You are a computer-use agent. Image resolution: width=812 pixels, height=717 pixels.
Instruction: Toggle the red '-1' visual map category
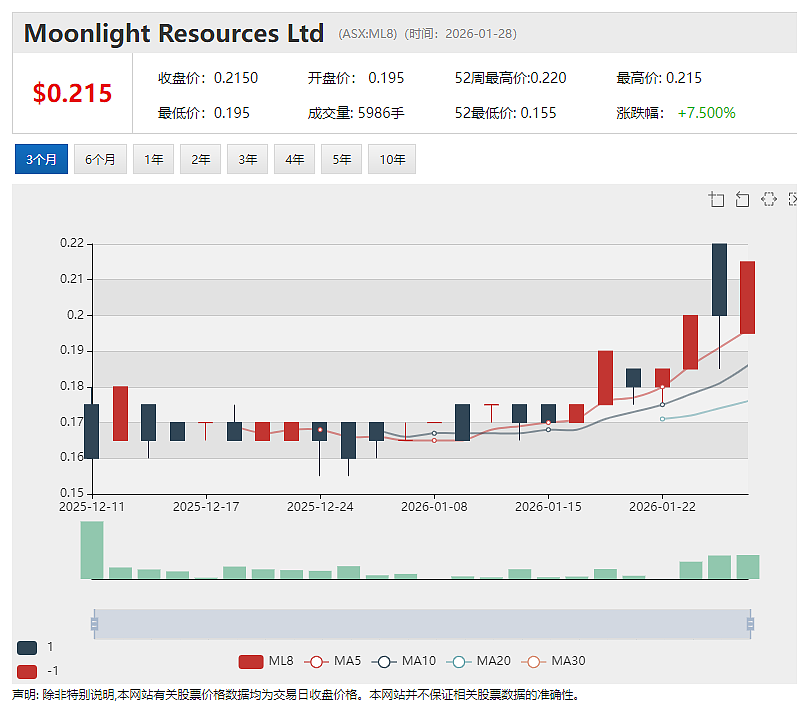27,671
